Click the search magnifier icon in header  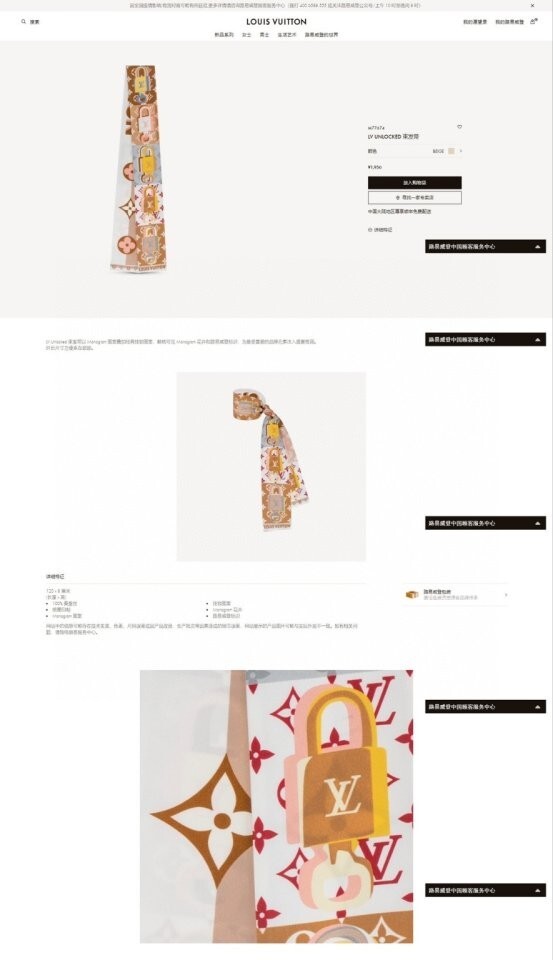click(24, 21)
